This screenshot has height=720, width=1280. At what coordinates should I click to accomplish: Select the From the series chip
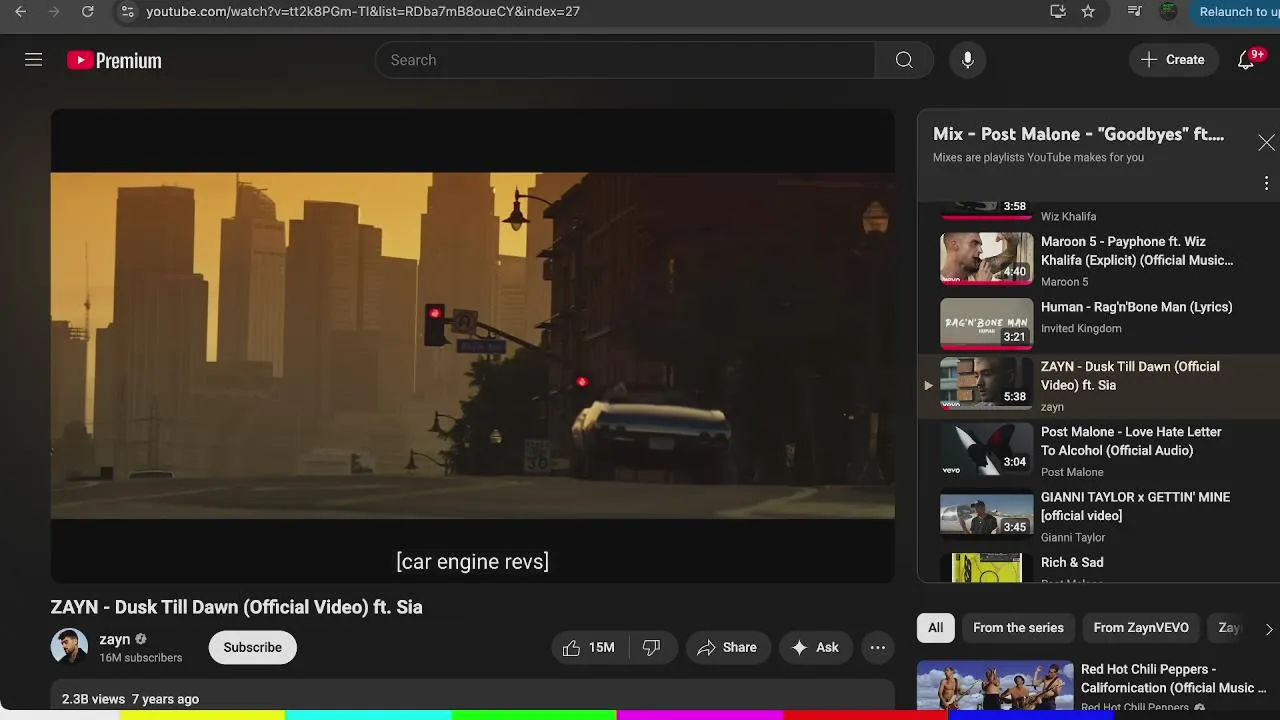1018,628
